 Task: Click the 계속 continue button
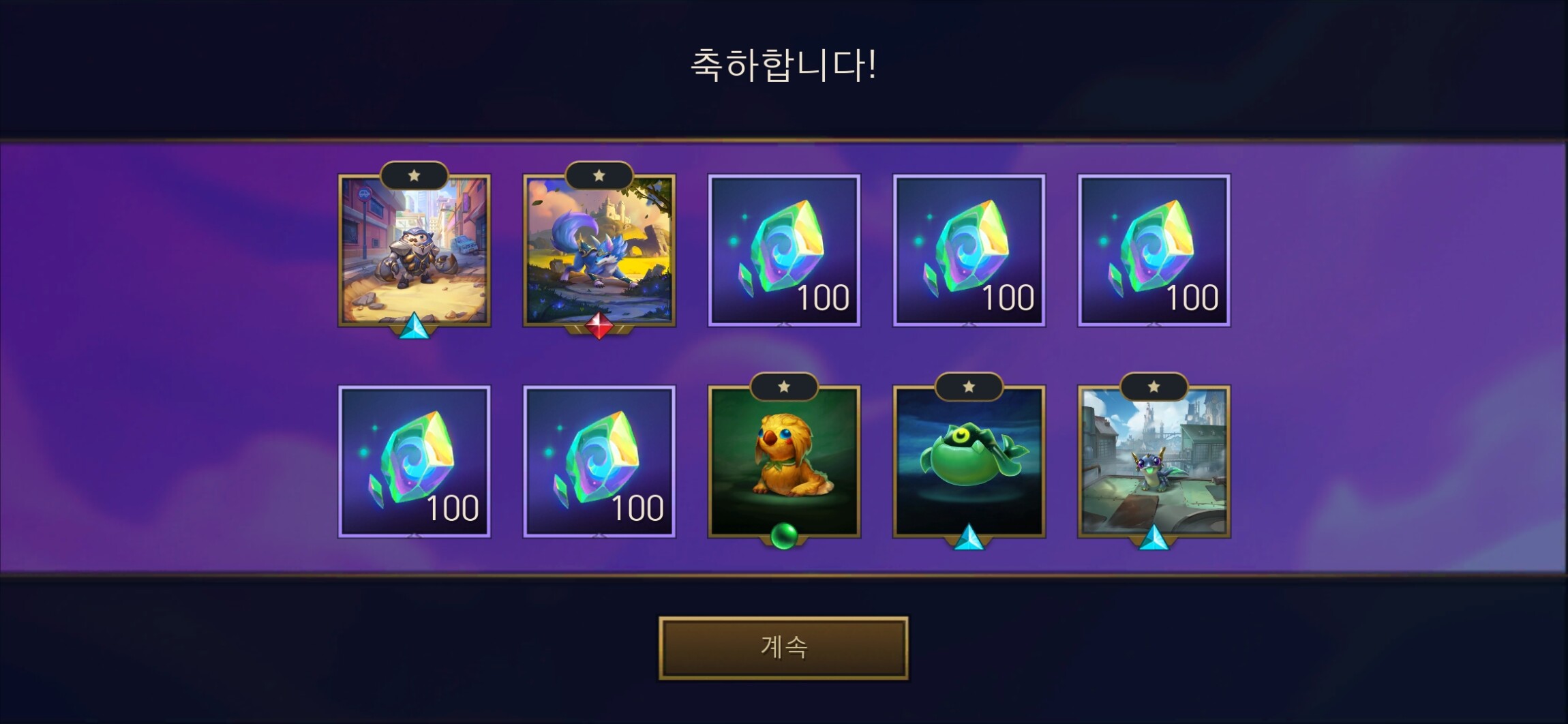pos(783,648)
